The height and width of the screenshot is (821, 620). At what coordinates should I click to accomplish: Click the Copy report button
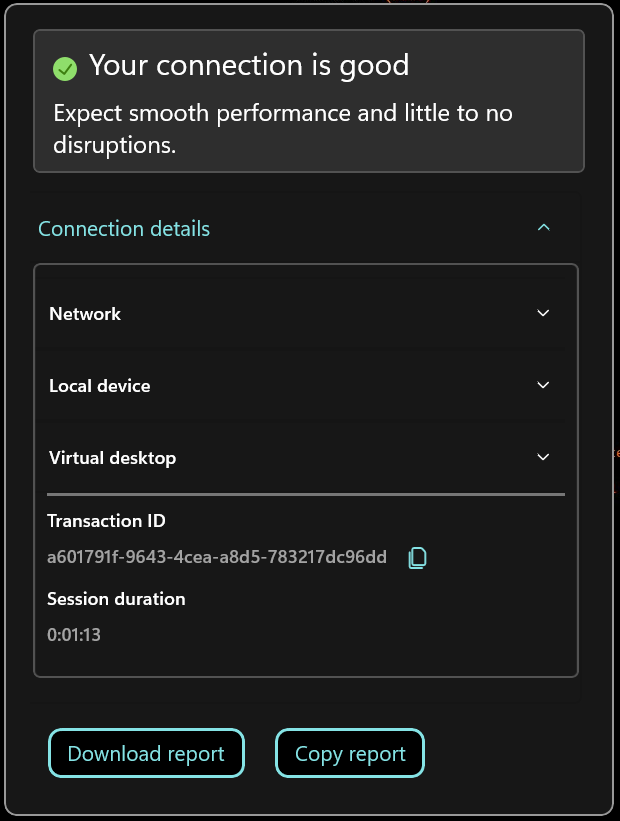[350, 753]
